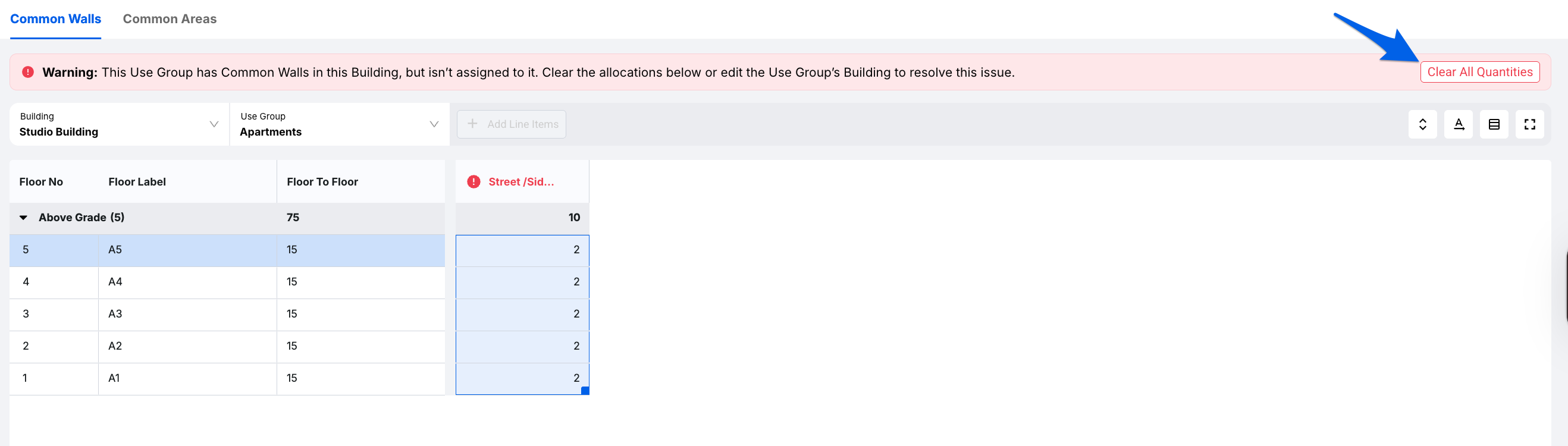Open the Building dropdown
This screenshot has width=1568, height=446.
[x=120, y=124]
